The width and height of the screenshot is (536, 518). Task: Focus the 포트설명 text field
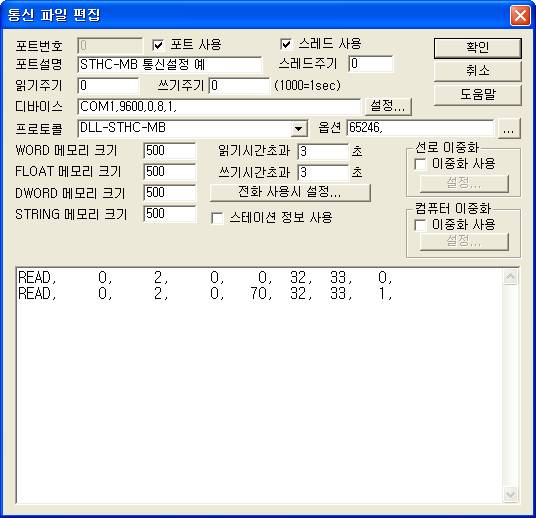(x=170, y=65)
